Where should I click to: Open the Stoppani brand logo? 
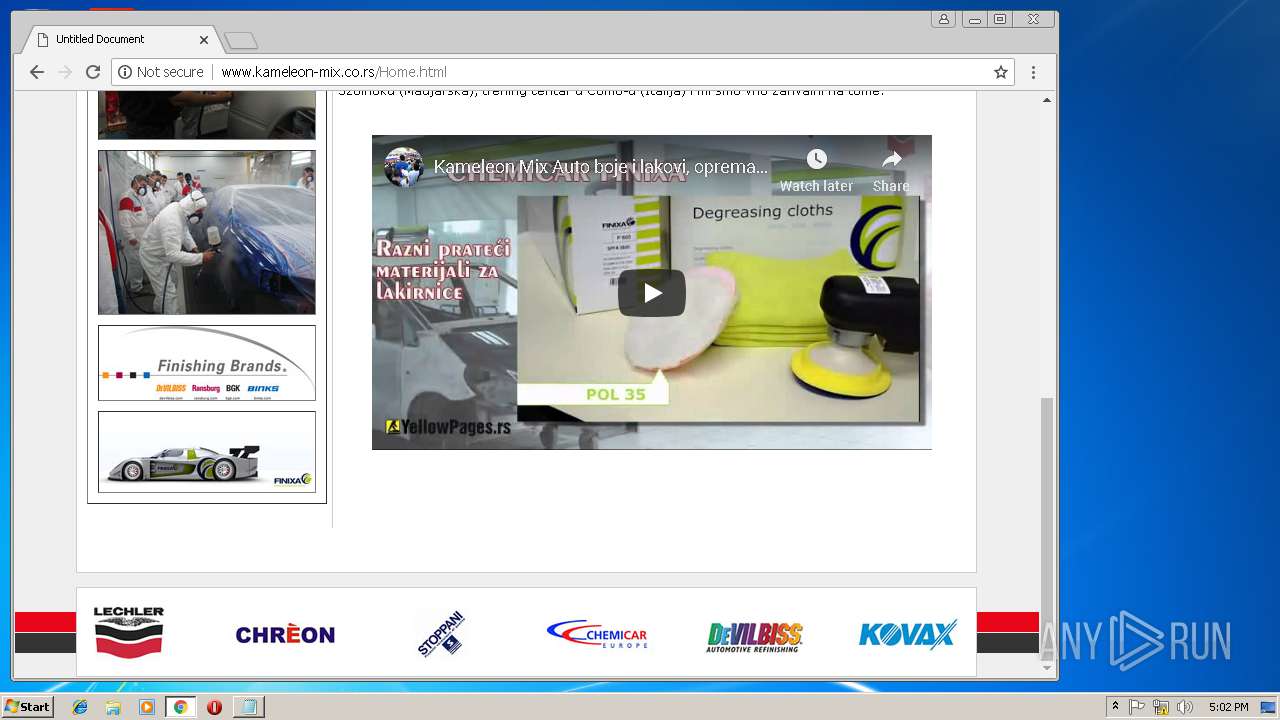(441, 632)
